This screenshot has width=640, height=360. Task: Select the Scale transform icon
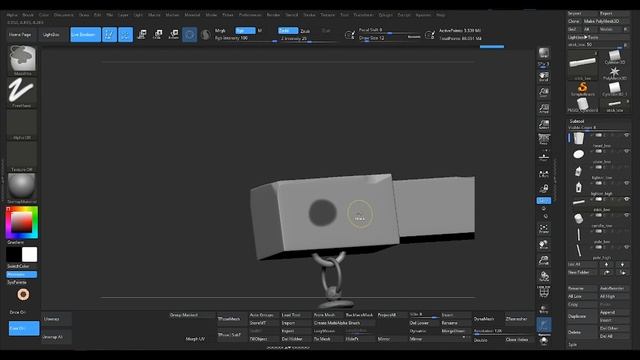click(158, 35)
